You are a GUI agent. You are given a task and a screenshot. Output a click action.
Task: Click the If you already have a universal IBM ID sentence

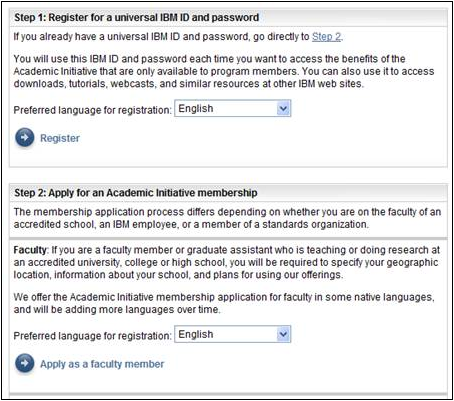(178, 36)
